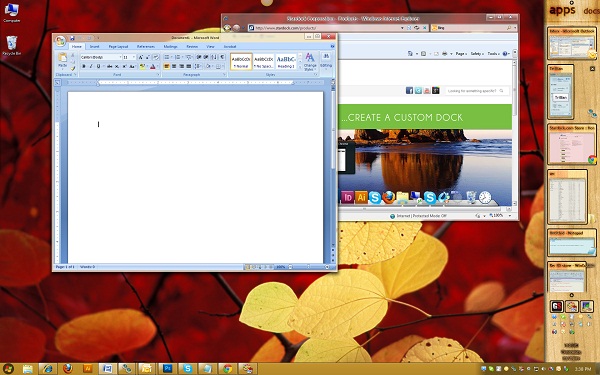Click Clear Formatting icon in Word
600x375 pixels.
[x=156, y=57]
